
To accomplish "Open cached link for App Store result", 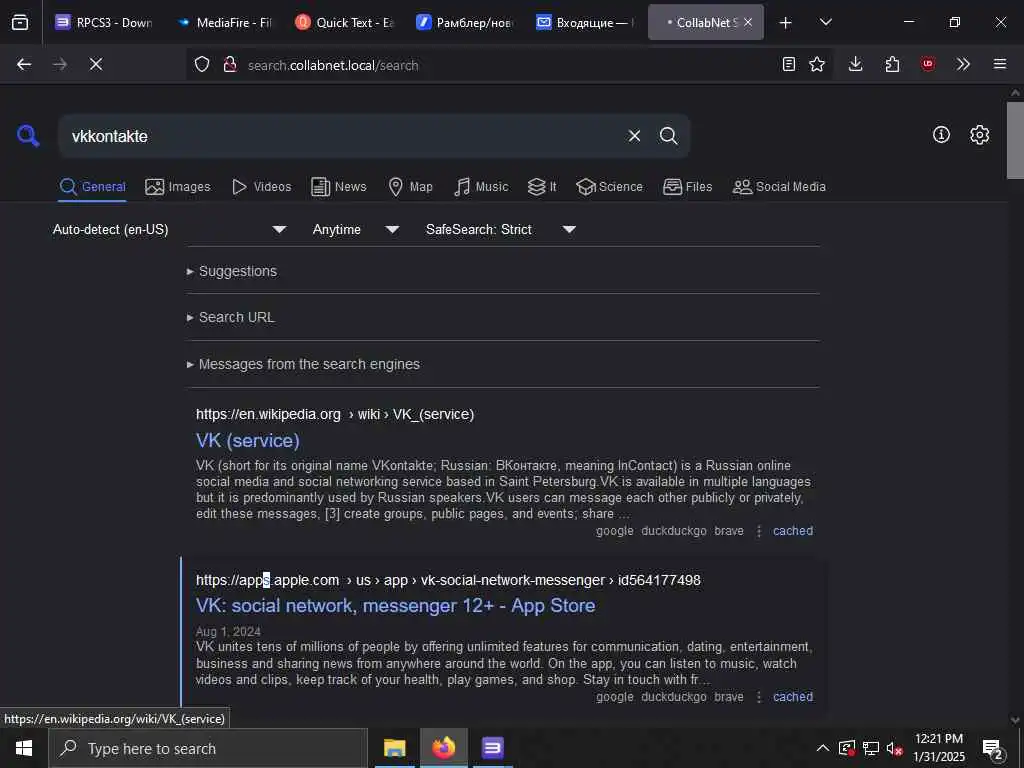I will [x=793, y=697].
